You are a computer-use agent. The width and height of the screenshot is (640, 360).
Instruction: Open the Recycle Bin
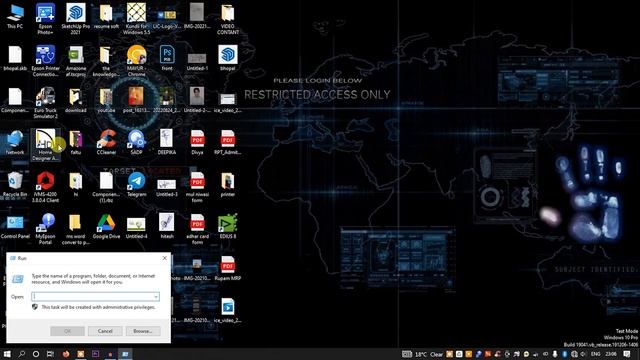[15, 184]
